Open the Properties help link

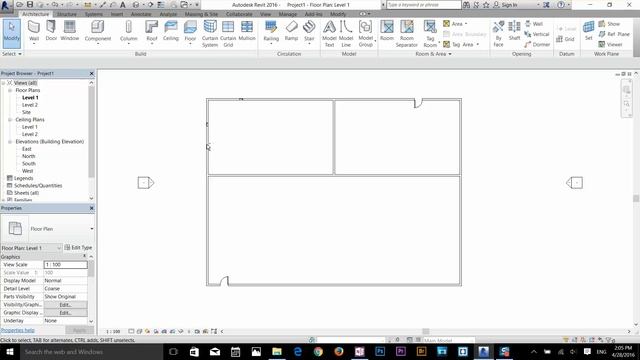pos(18,330)
